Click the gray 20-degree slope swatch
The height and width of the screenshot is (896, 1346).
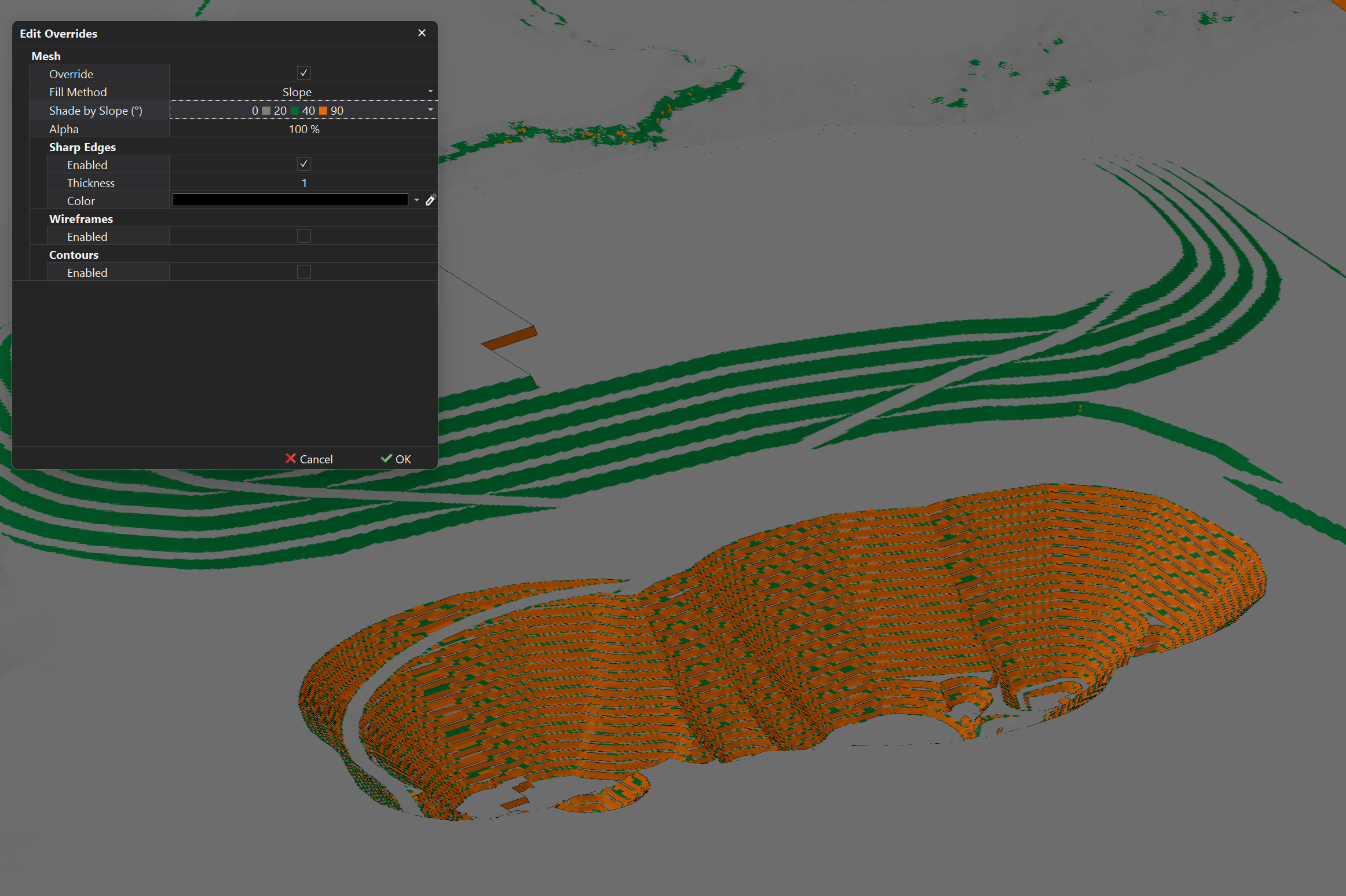coord(266,110)
